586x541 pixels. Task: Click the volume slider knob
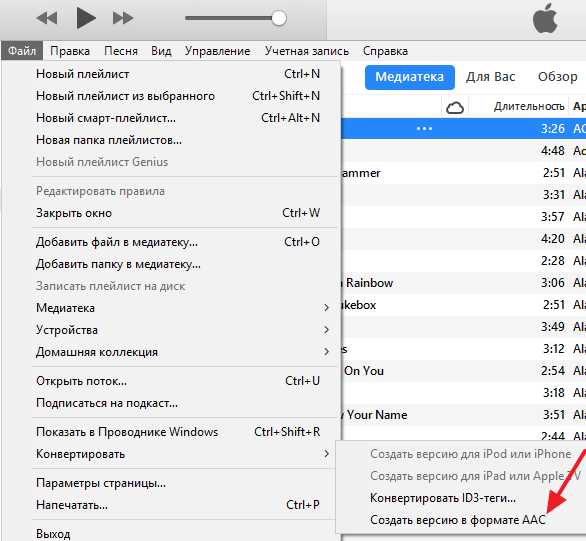pos(278,18)
